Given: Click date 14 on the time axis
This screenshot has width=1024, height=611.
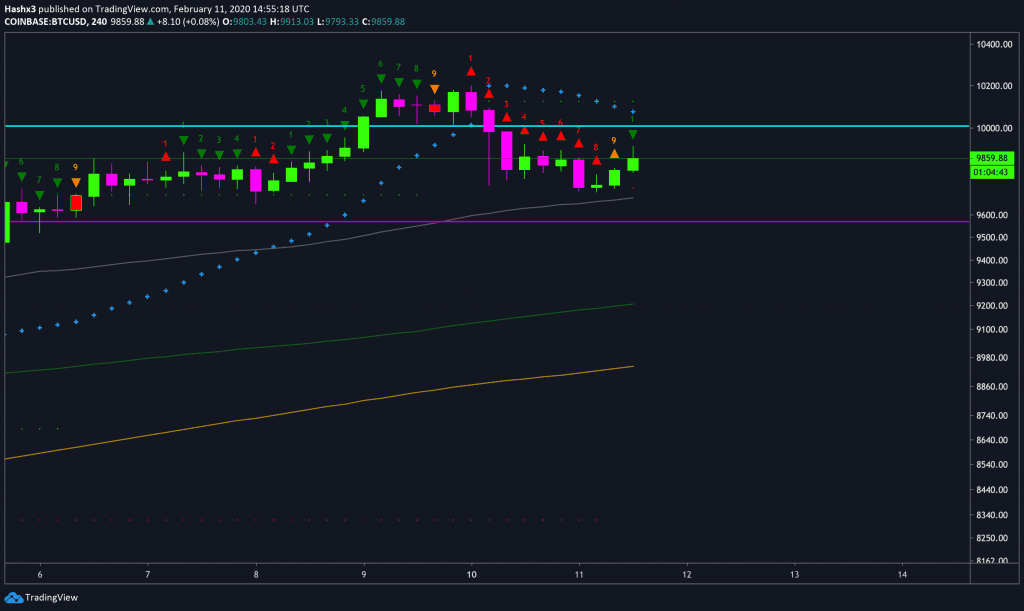Looking at the screenshot, I should click(903, 574).
